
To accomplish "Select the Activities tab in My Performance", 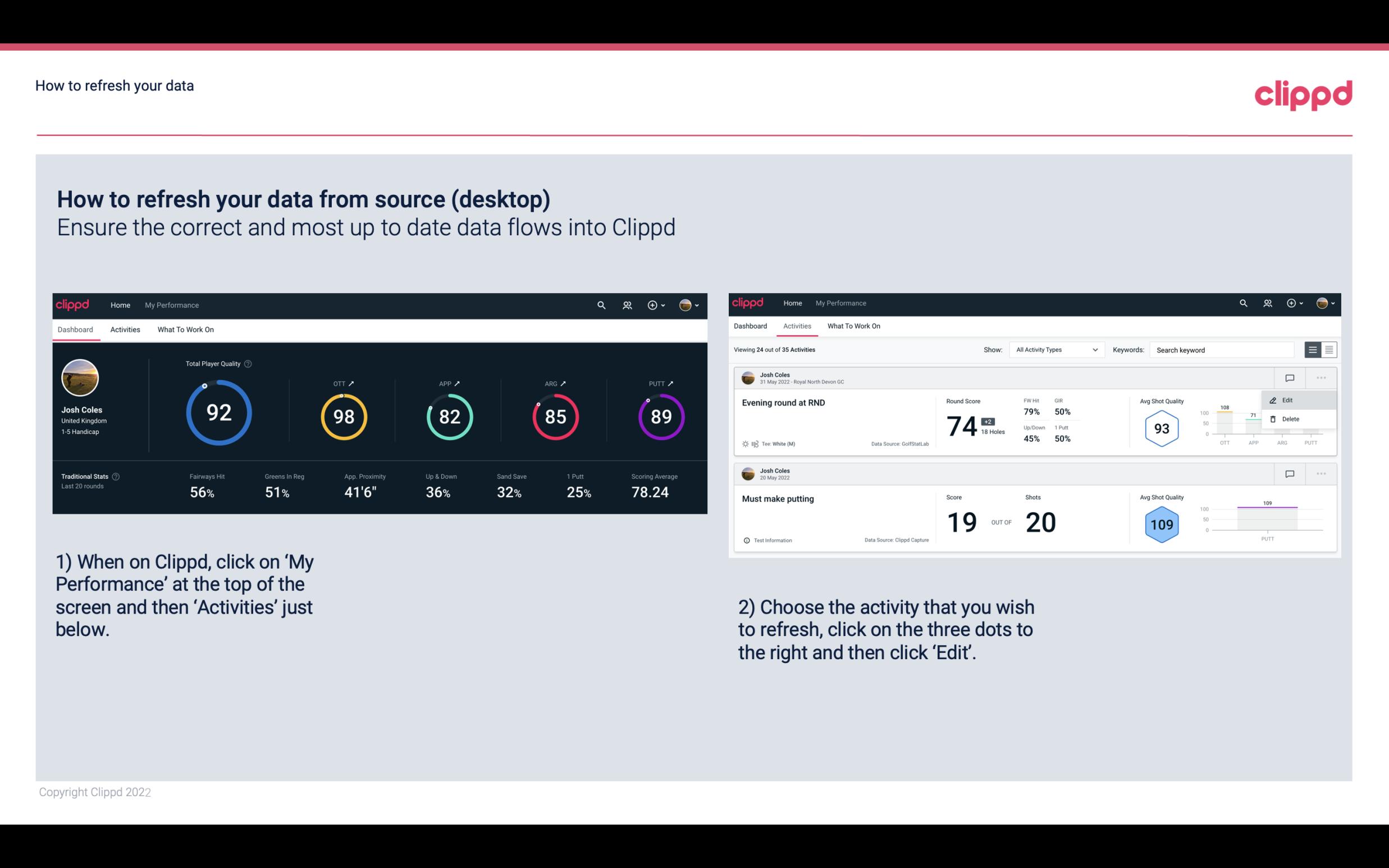I will 125,328.
